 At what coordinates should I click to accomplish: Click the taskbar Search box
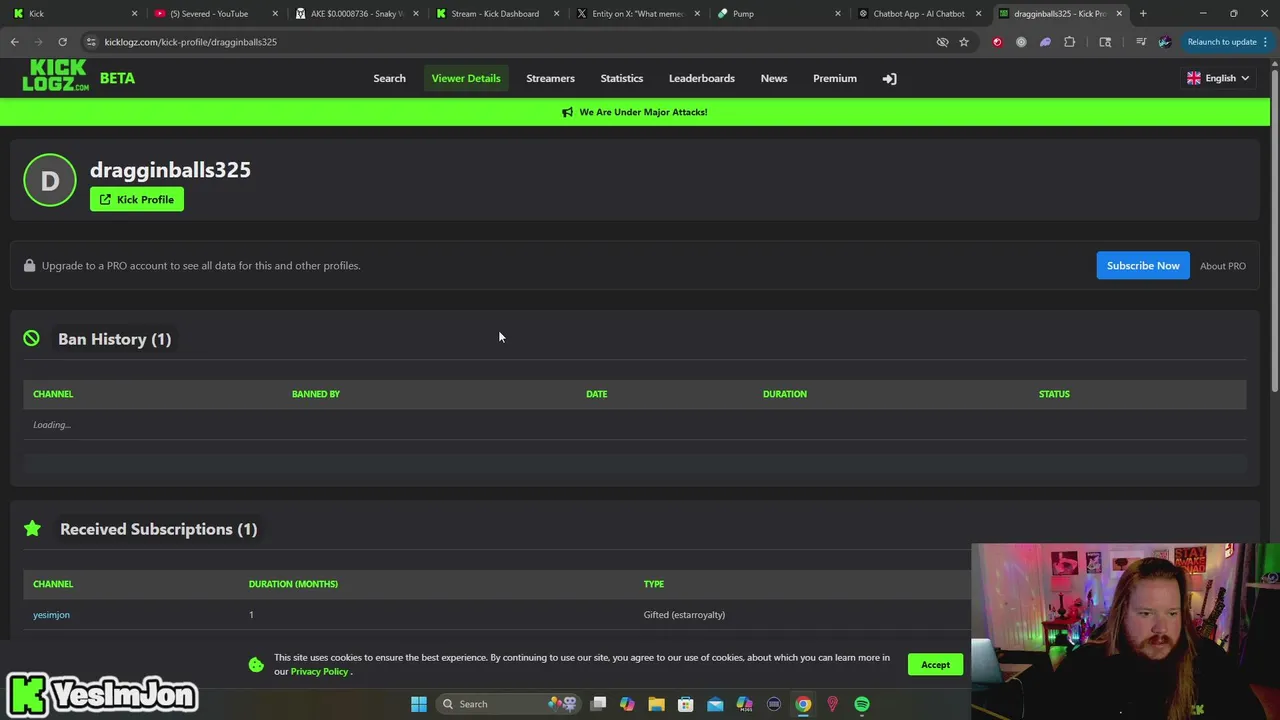[510, 704]
